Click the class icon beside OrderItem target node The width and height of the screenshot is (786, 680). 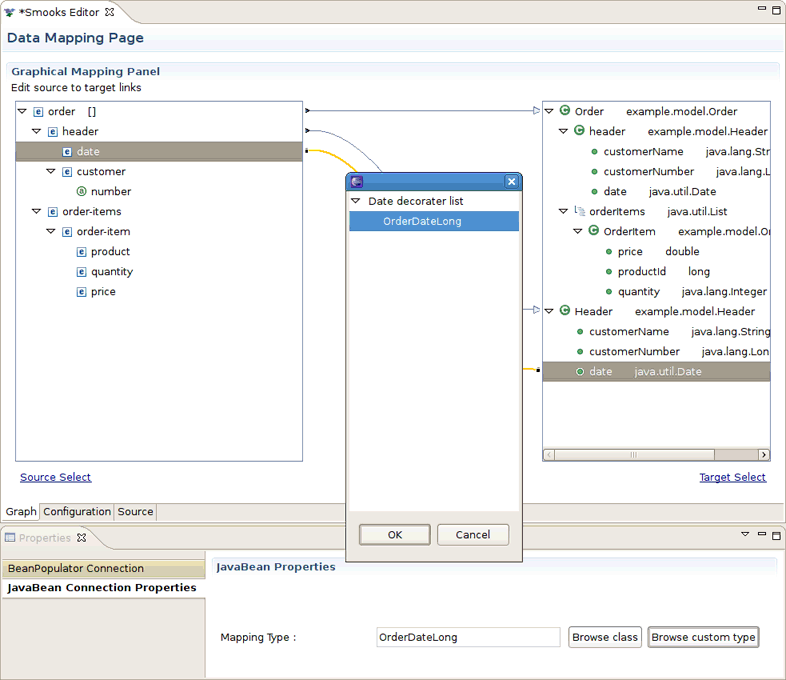tap(594, 231)
